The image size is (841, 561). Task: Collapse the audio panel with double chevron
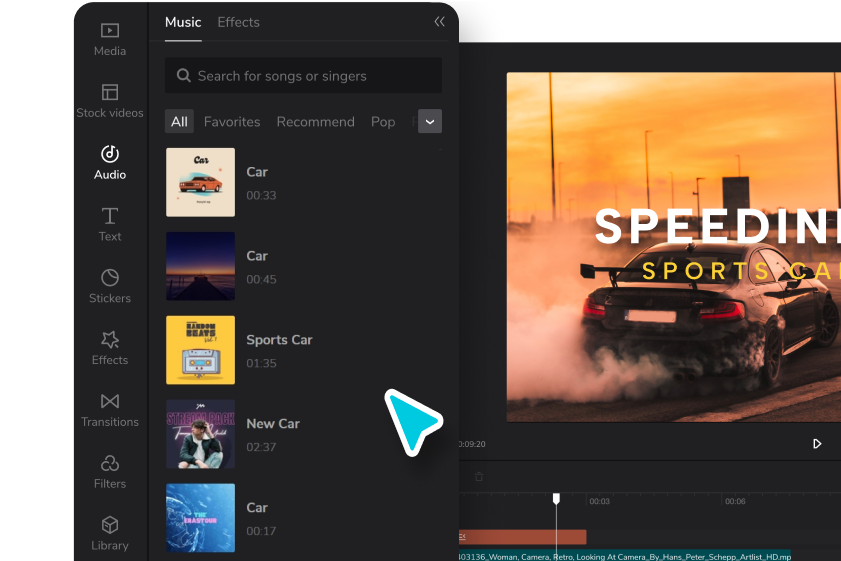coord(439,21)
